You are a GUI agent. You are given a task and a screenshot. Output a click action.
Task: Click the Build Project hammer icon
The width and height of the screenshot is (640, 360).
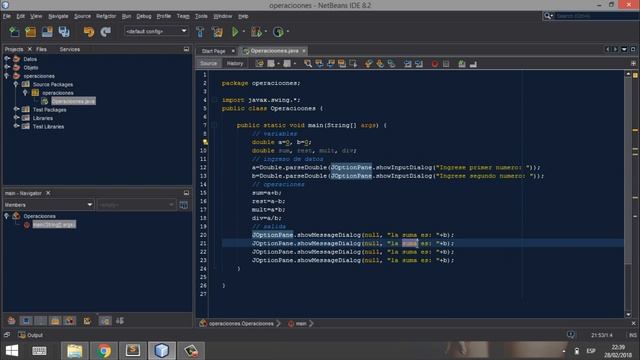[200, 32]
